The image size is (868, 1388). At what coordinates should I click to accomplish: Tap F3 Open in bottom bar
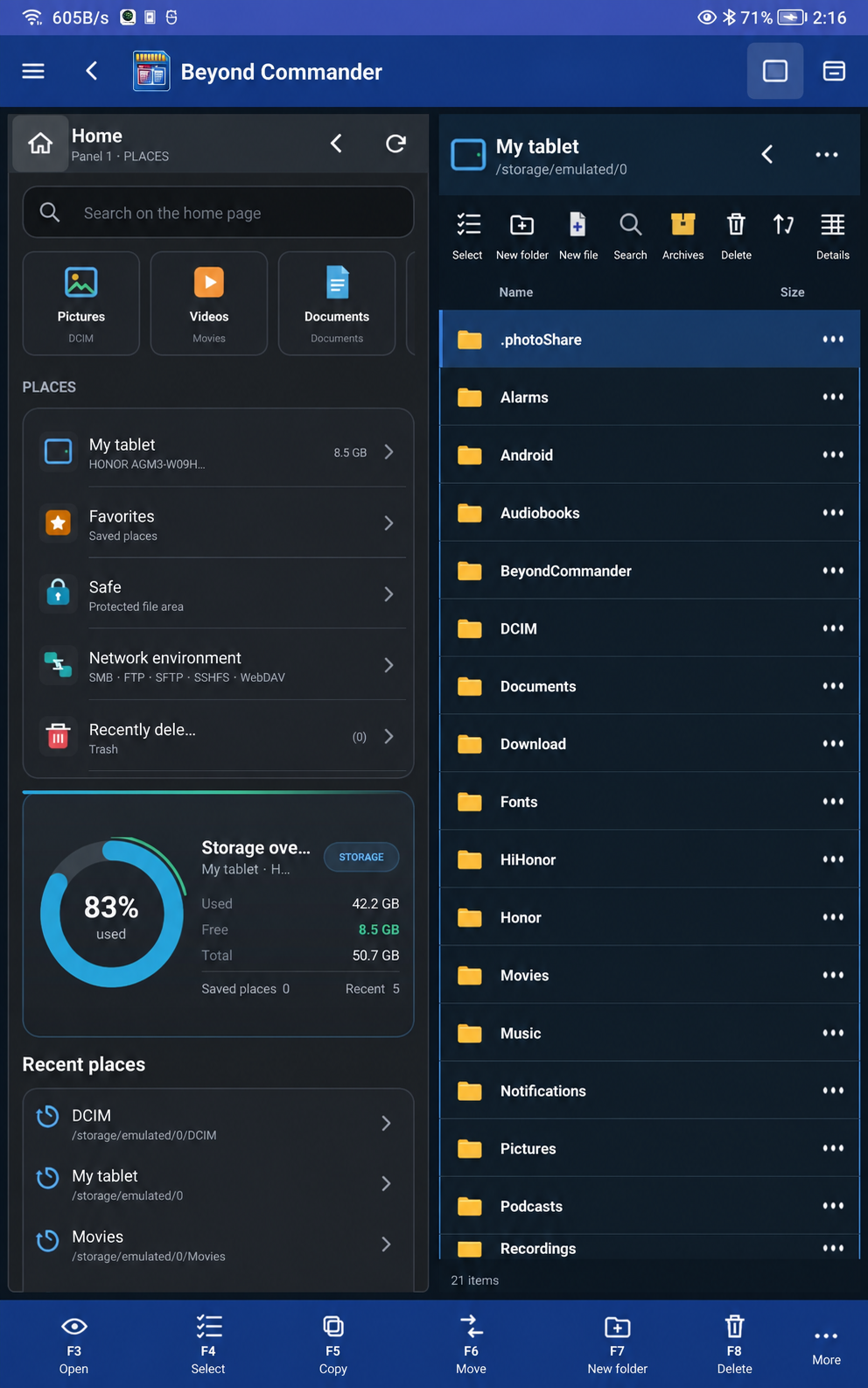click(74, 1344)
